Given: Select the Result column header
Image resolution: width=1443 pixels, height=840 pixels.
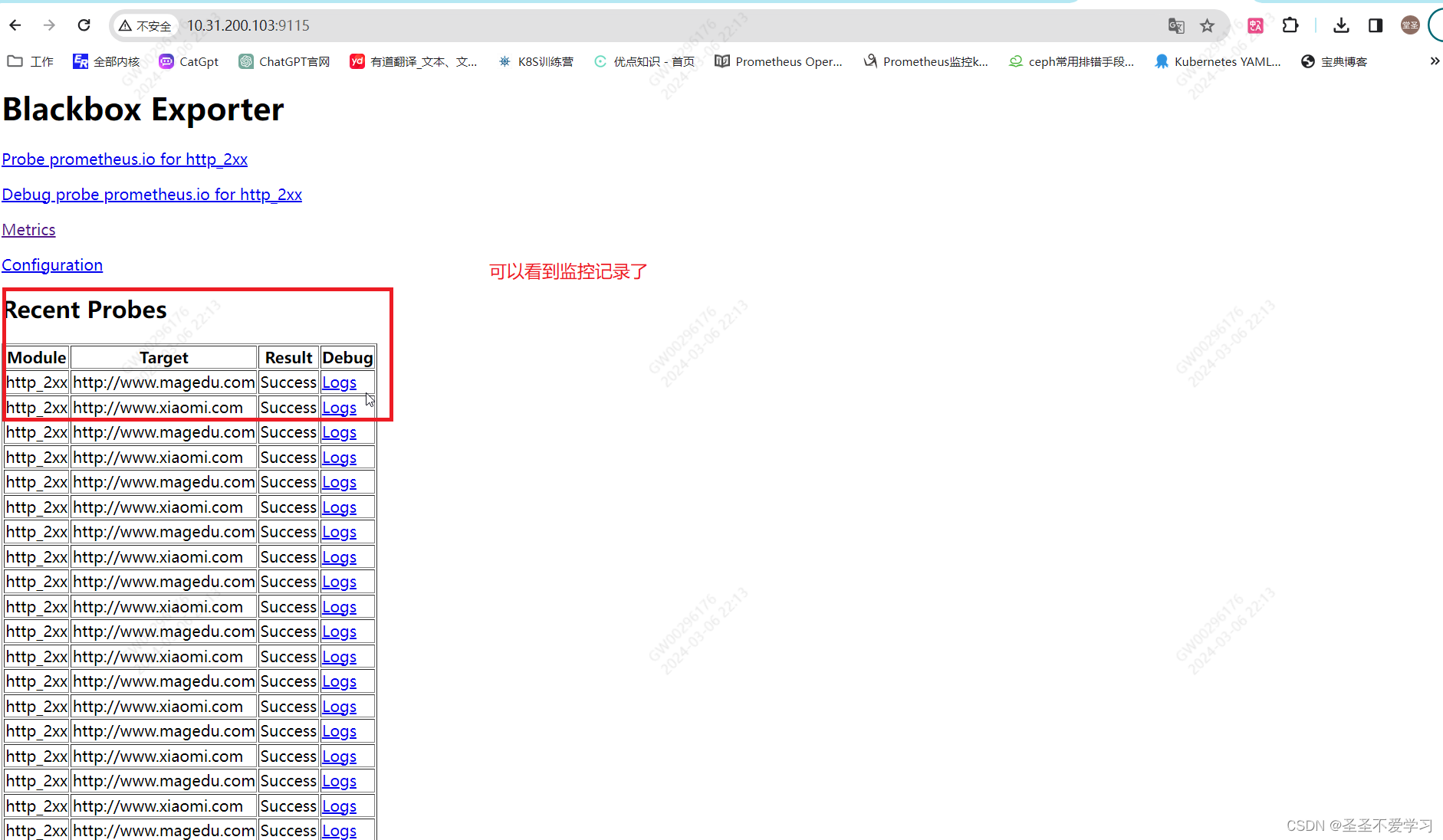Looking at the screenshot, I should coord(288,358).
